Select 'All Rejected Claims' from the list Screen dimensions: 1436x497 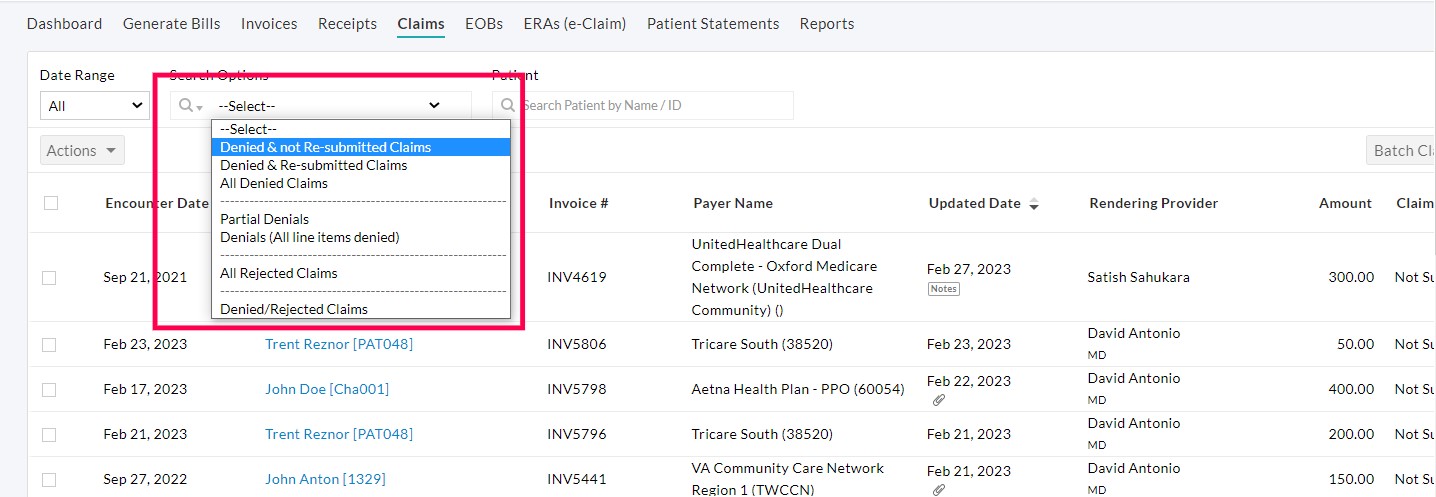coord(279,273)
